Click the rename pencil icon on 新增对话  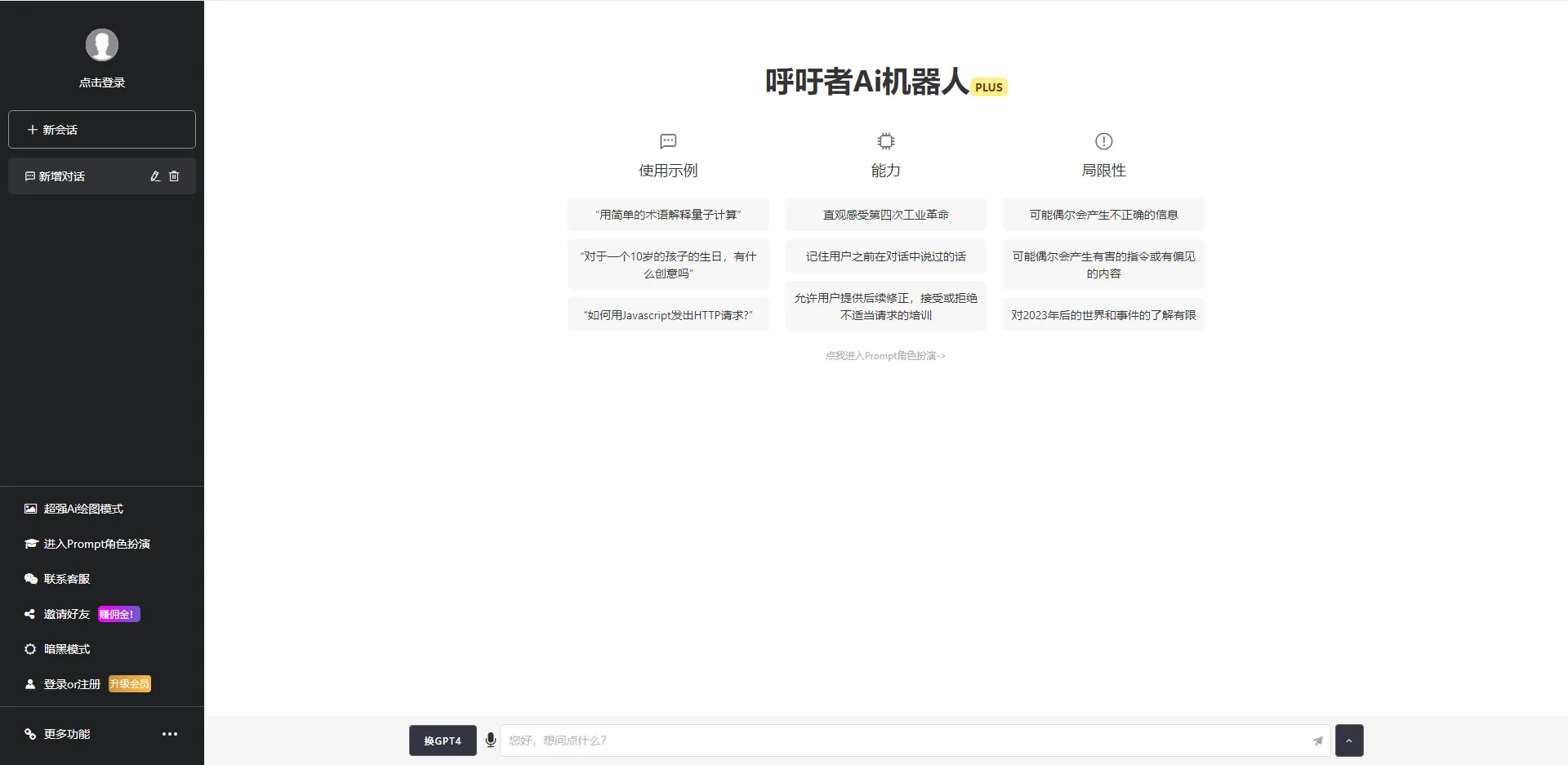click(x=155, y=176)
